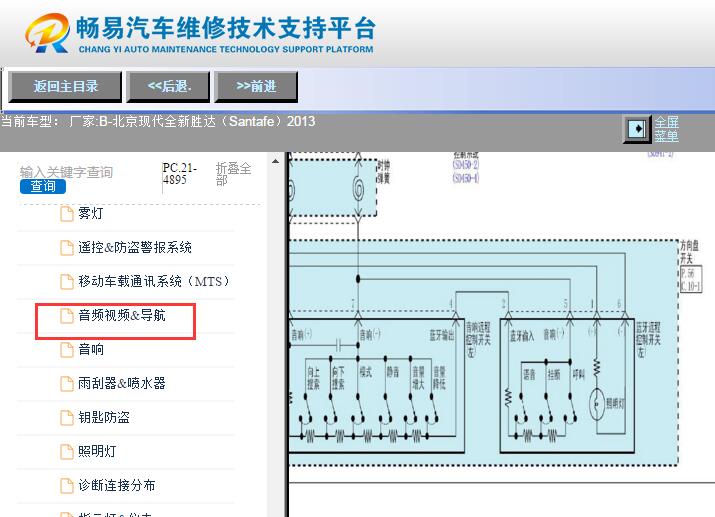The image size is (715, 517).
Task: Click the page icon beside 雾灯
Action: pyautogui.click(x=67, y=213)
